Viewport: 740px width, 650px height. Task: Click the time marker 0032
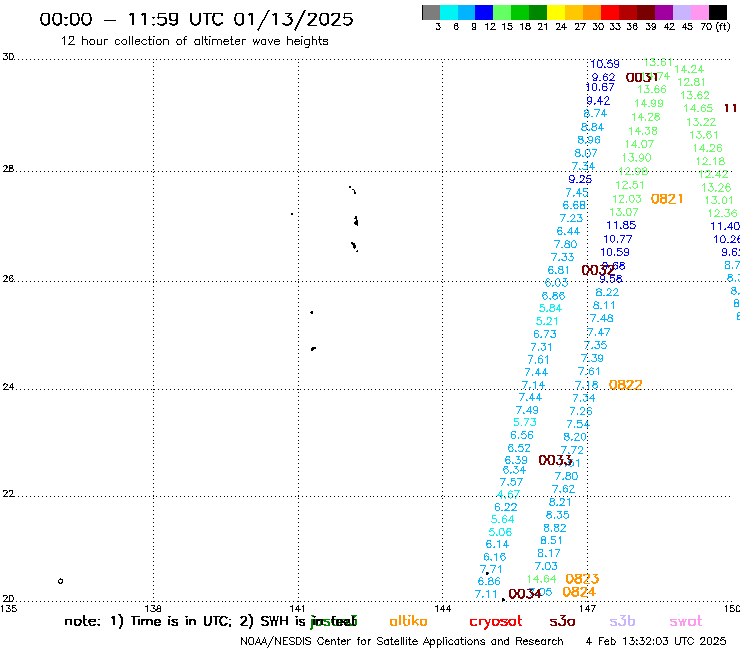[x=597, y=270]
